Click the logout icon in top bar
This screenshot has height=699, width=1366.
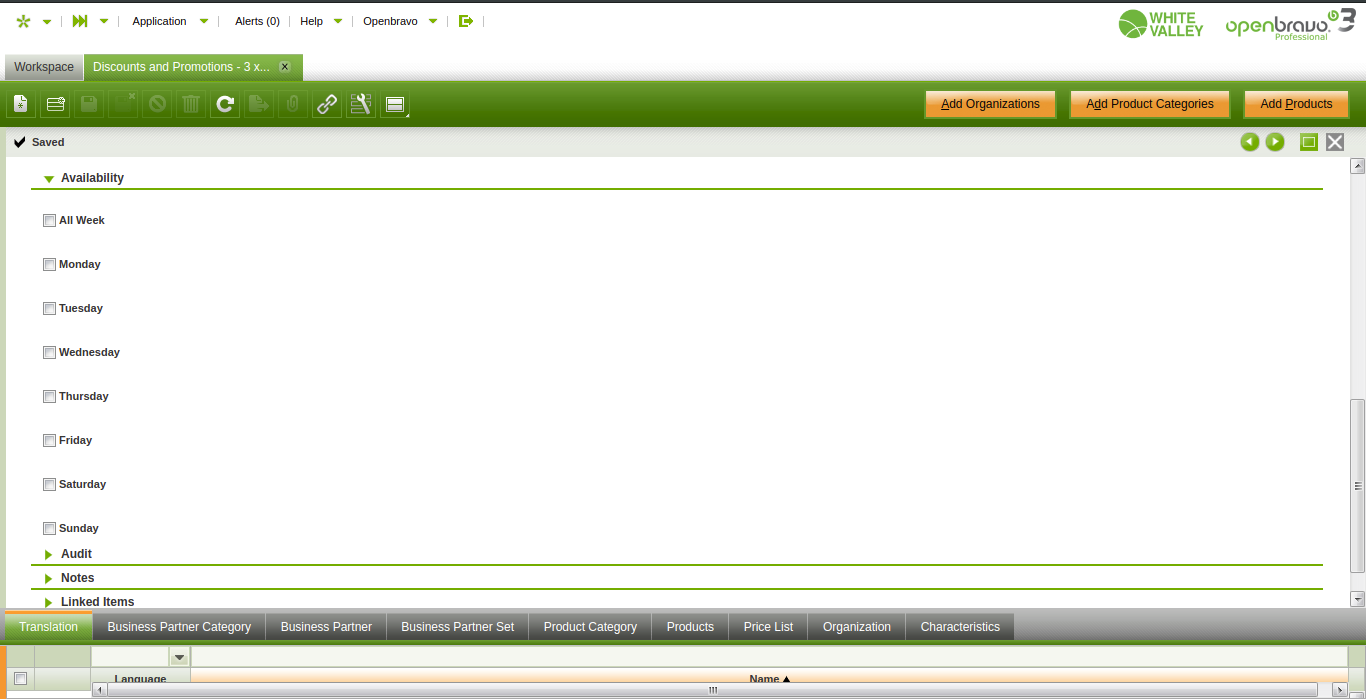click(466, 21)
